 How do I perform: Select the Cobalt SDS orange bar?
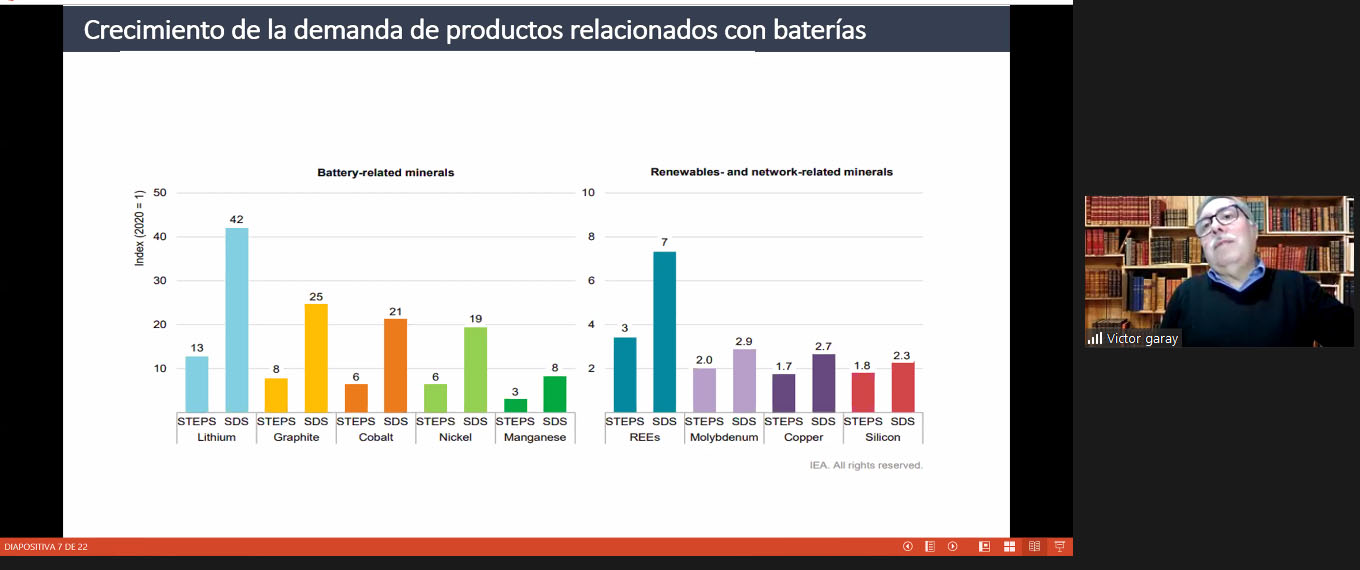pyautogui.click(x=395, y=365)
